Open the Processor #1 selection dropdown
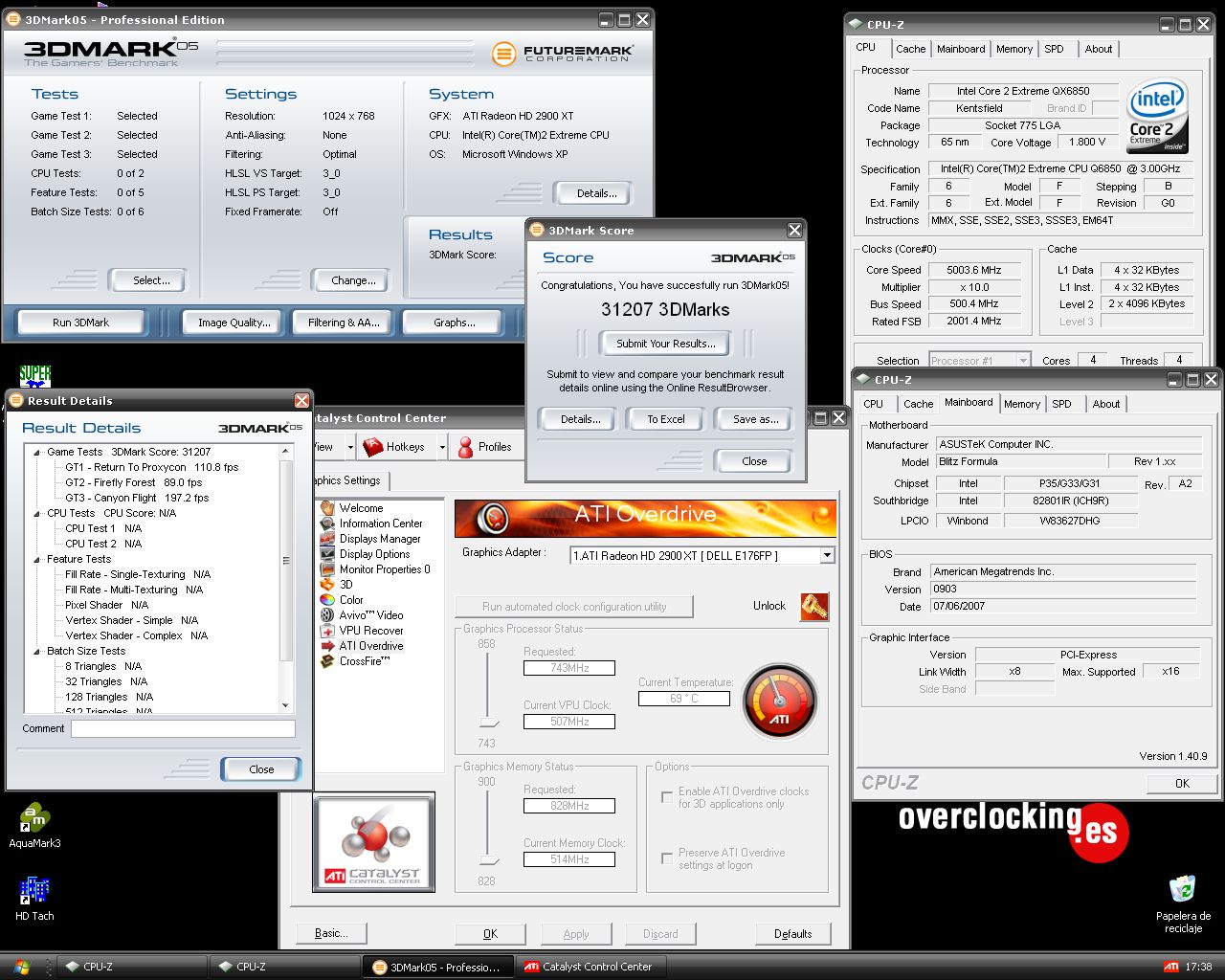The image size is (1225, 980). click(x=1023, y=361)
